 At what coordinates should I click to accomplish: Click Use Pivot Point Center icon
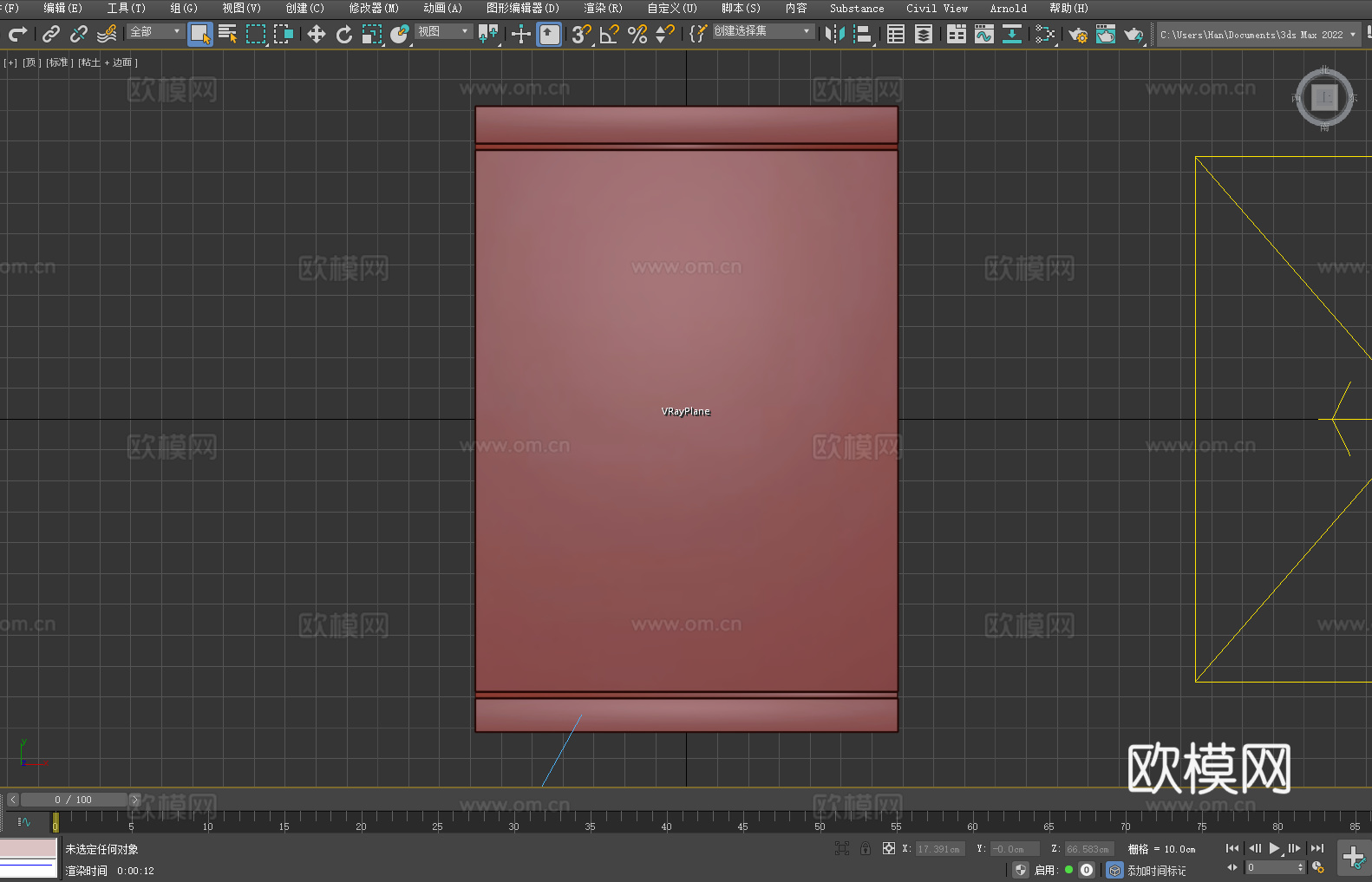tap(488, 34)
